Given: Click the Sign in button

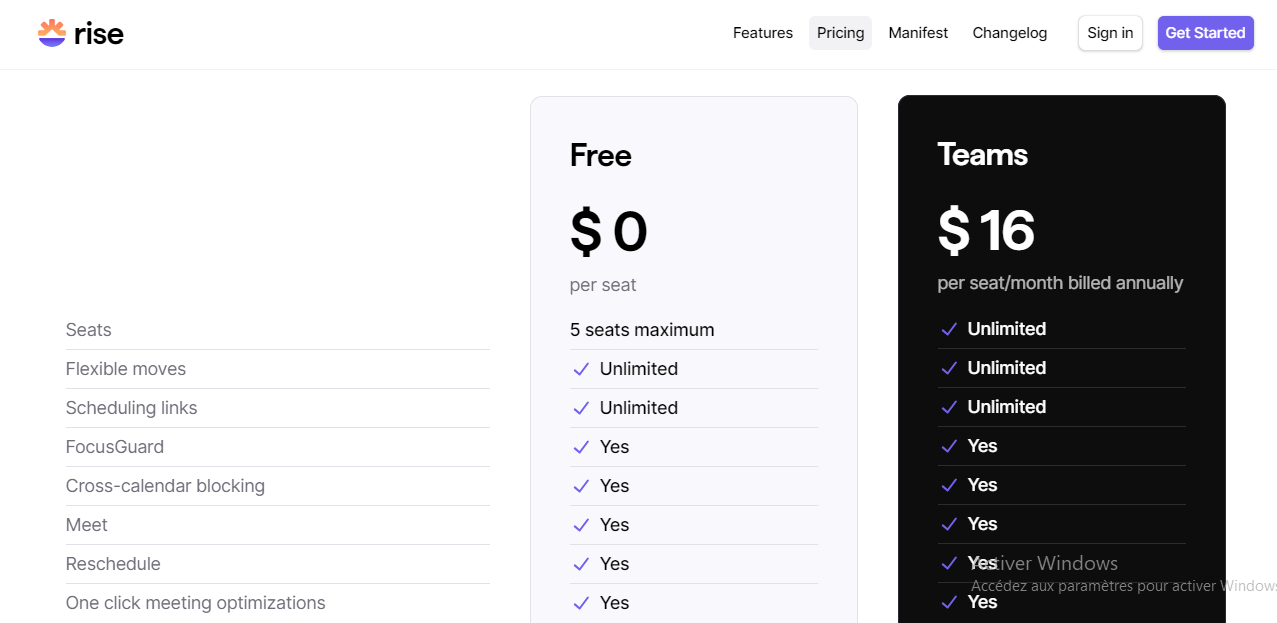Looking at the screenshot, I should [1110, 33].
